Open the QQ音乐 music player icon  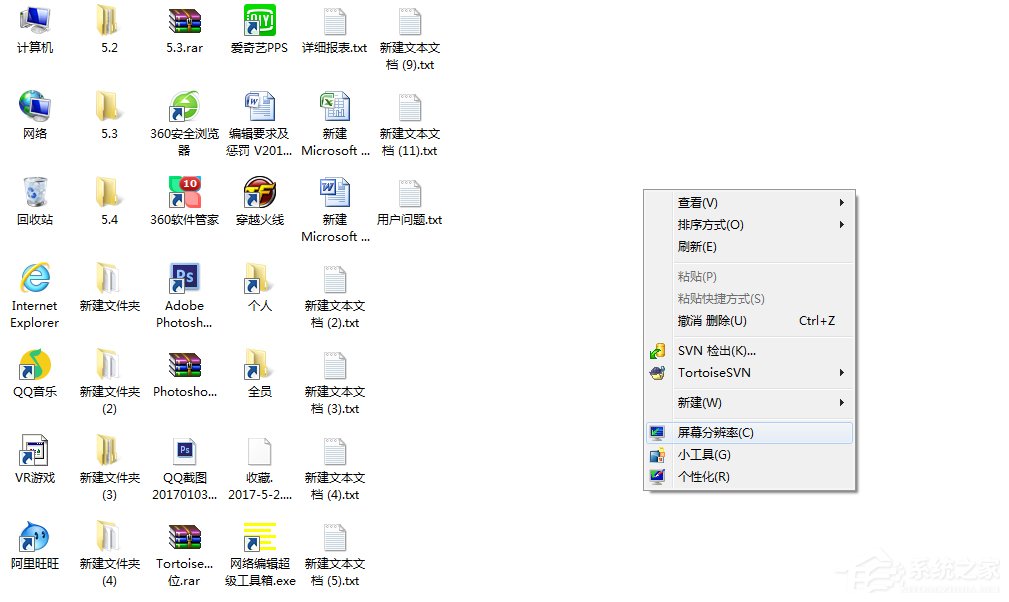(x=35, y=370)
